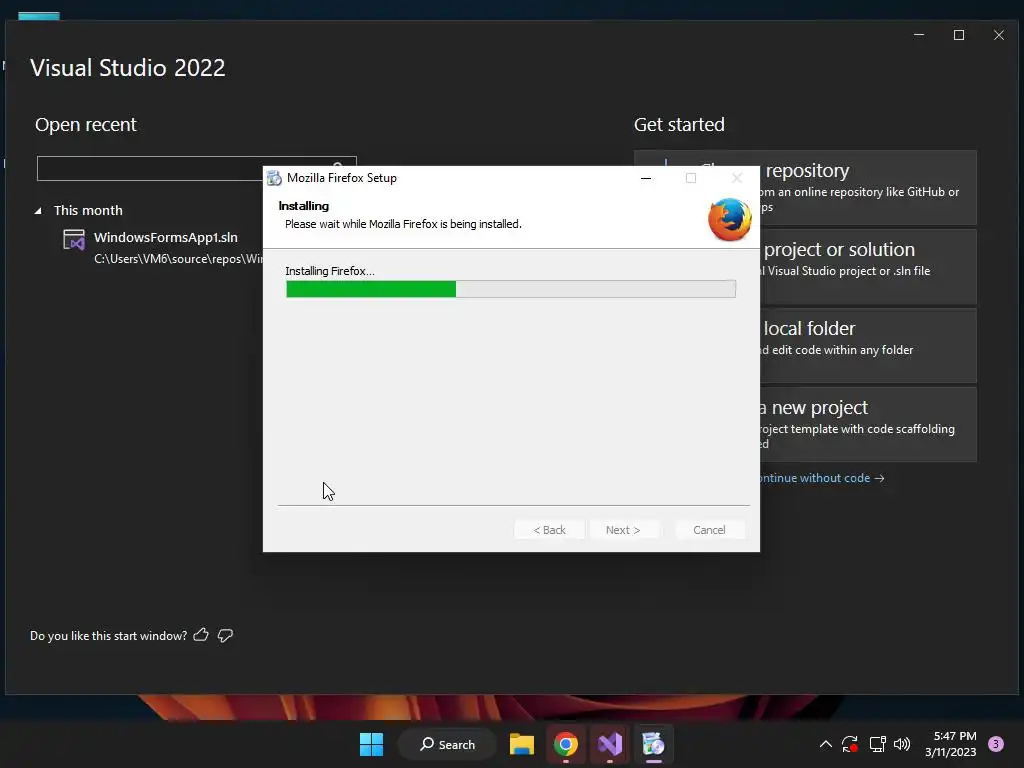The height and width of the screenshot is (768, 1024).
Task: Open network settings from the tray
Action: (877, 744)
